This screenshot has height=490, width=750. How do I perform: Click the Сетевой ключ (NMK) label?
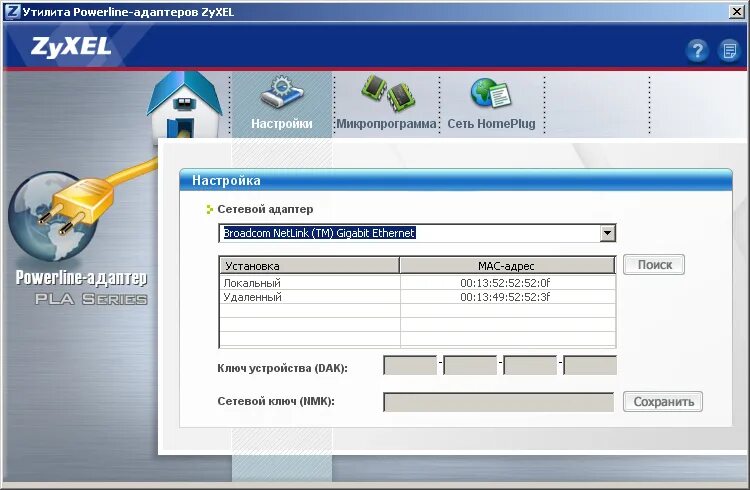coord(276,401)
